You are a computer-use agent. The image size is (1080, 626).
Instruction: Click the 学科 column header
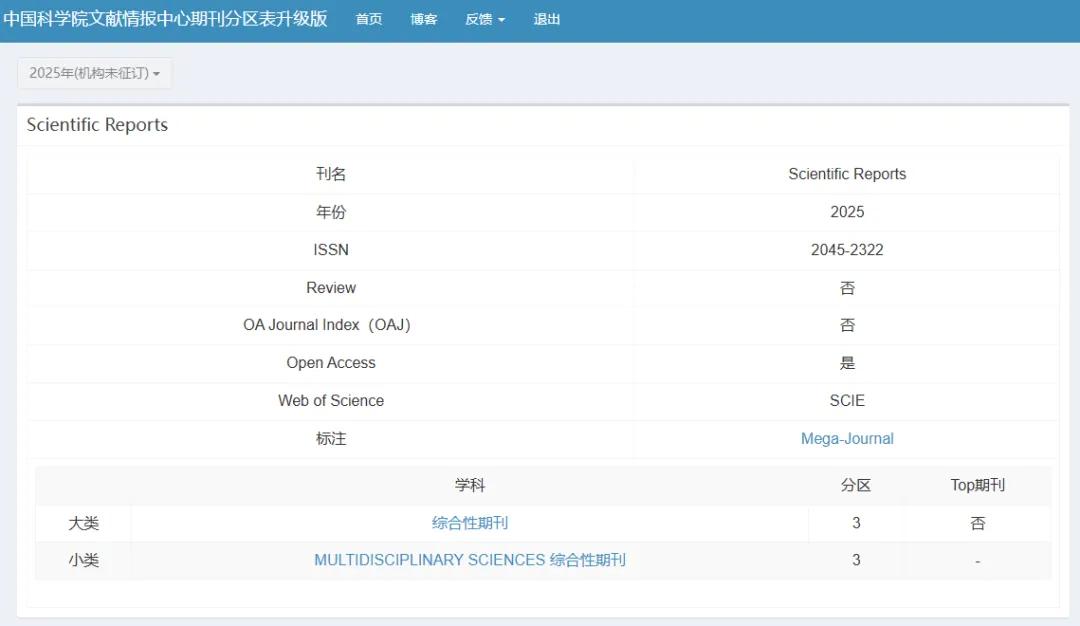click(x=470, y=486)
